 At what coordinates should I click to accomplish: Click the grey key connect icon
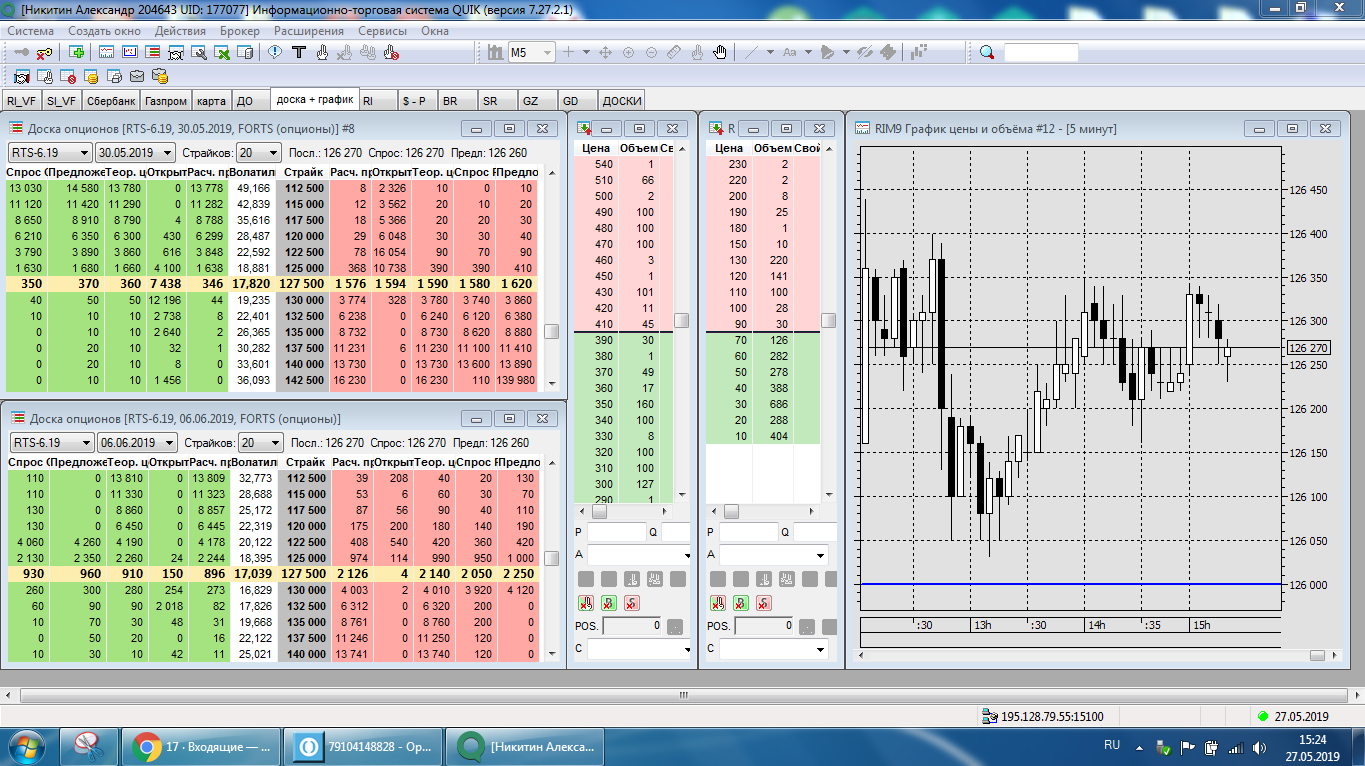(x=21, y=52)
